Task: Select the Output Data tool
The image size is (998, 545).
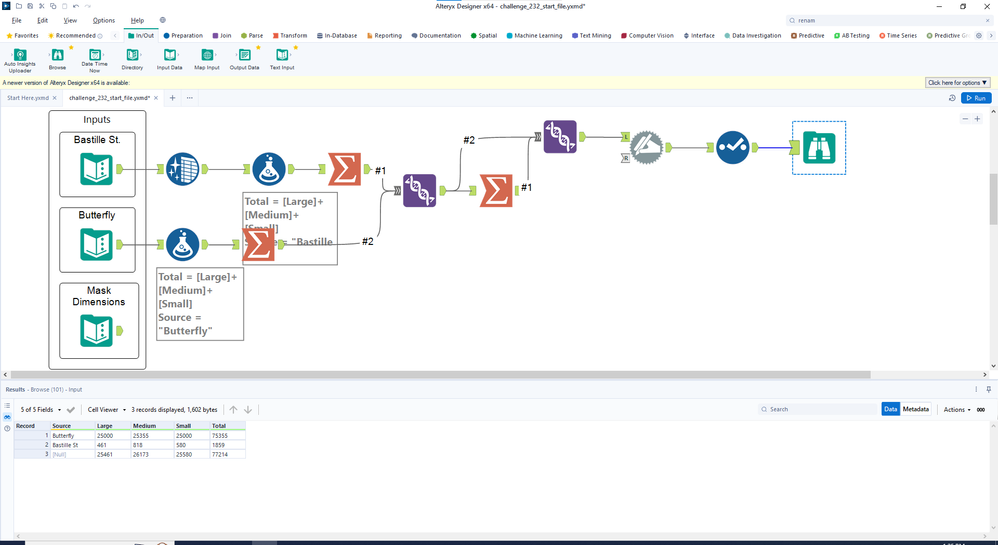Action: pos(244,59)
